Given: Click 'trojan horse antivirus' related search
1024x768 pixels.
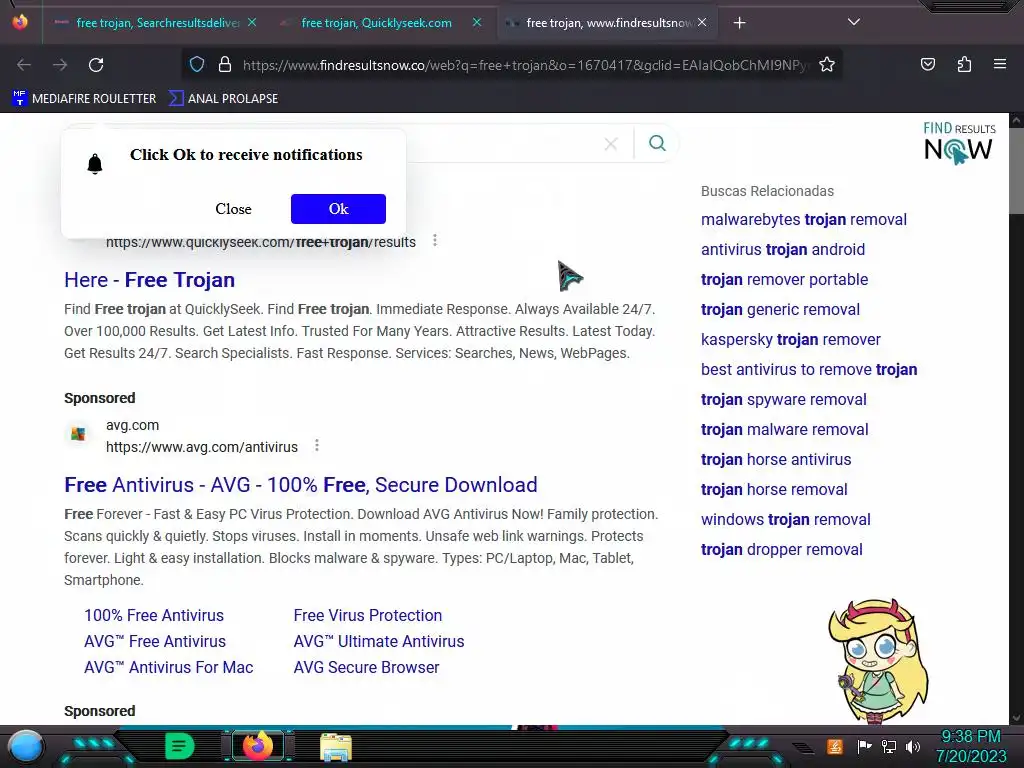Looking at the screenshot, I should pyautogui.click(x=776, y=460).
